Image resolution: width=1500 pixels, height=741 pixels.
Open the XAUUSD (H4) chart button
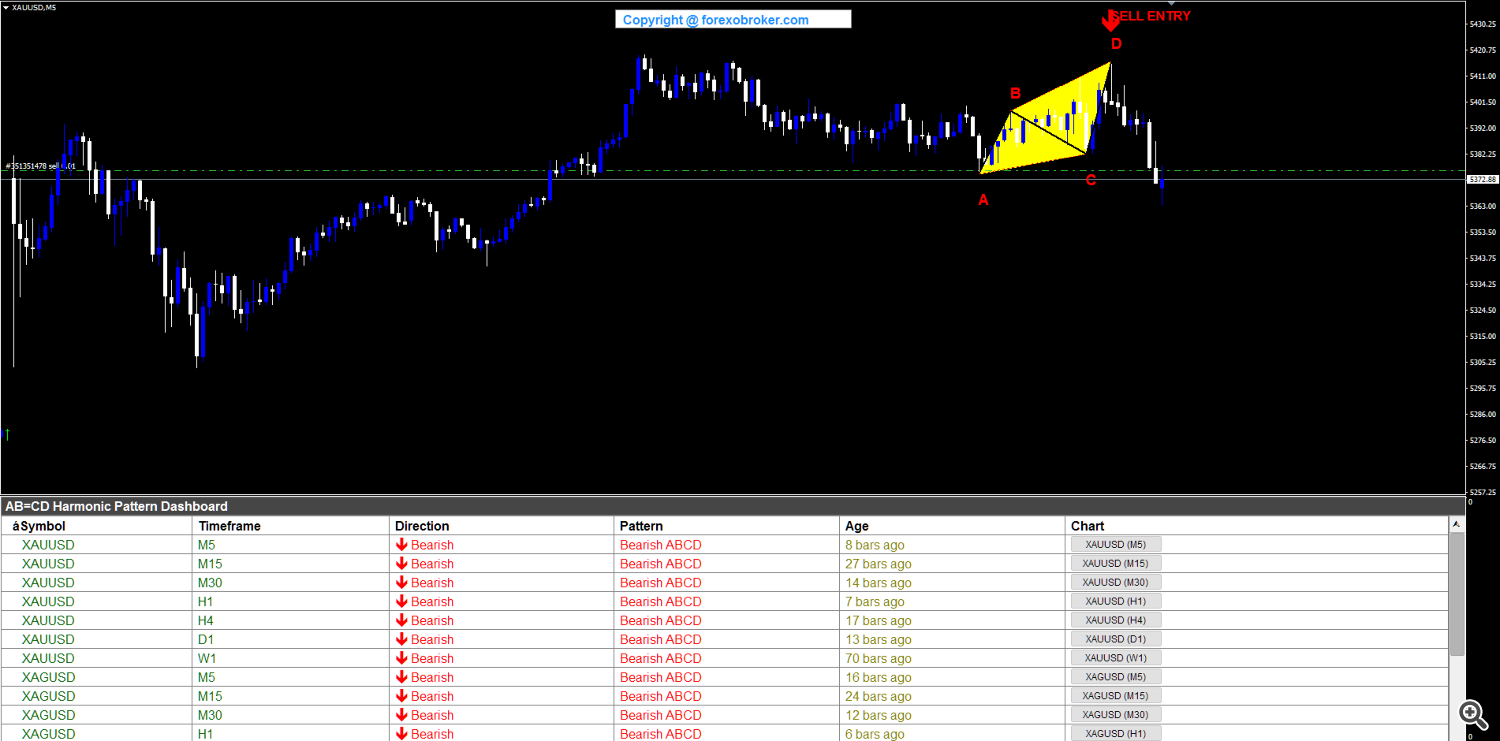pyautogui.click(x=1116, y=620)
